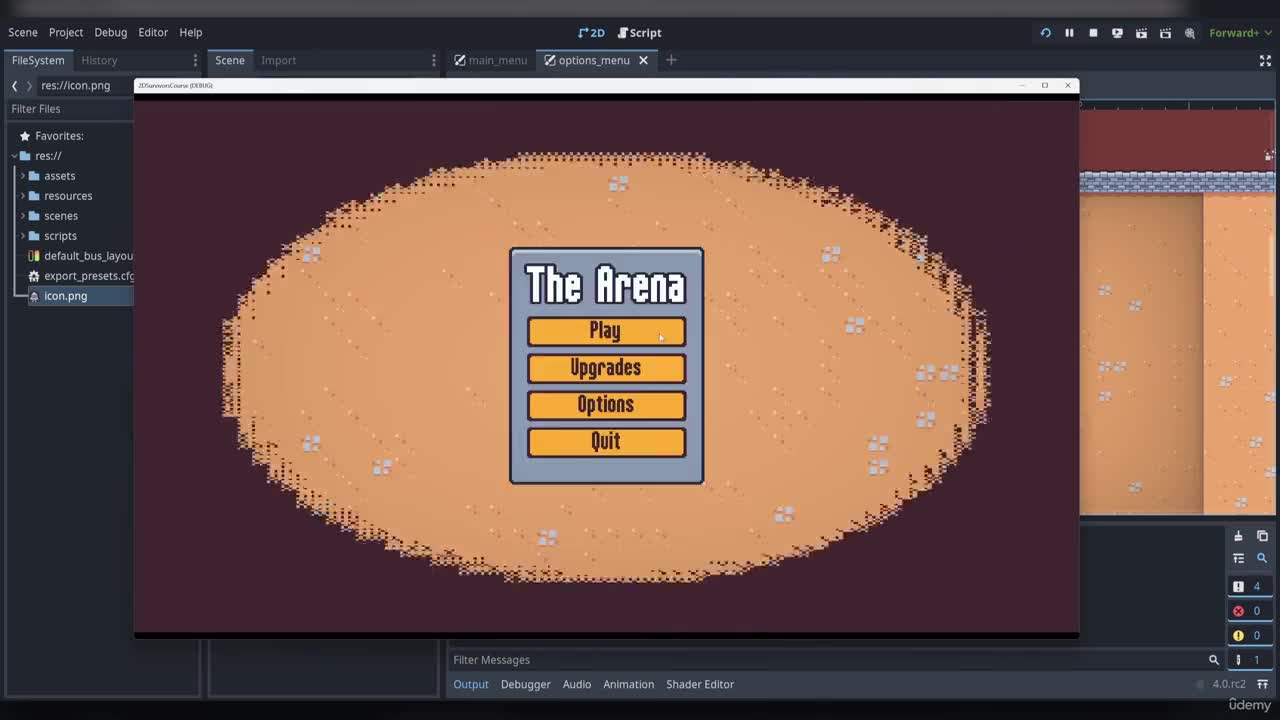Expand the assets folder
1280x720 pixels.
(x=22, y=176)
